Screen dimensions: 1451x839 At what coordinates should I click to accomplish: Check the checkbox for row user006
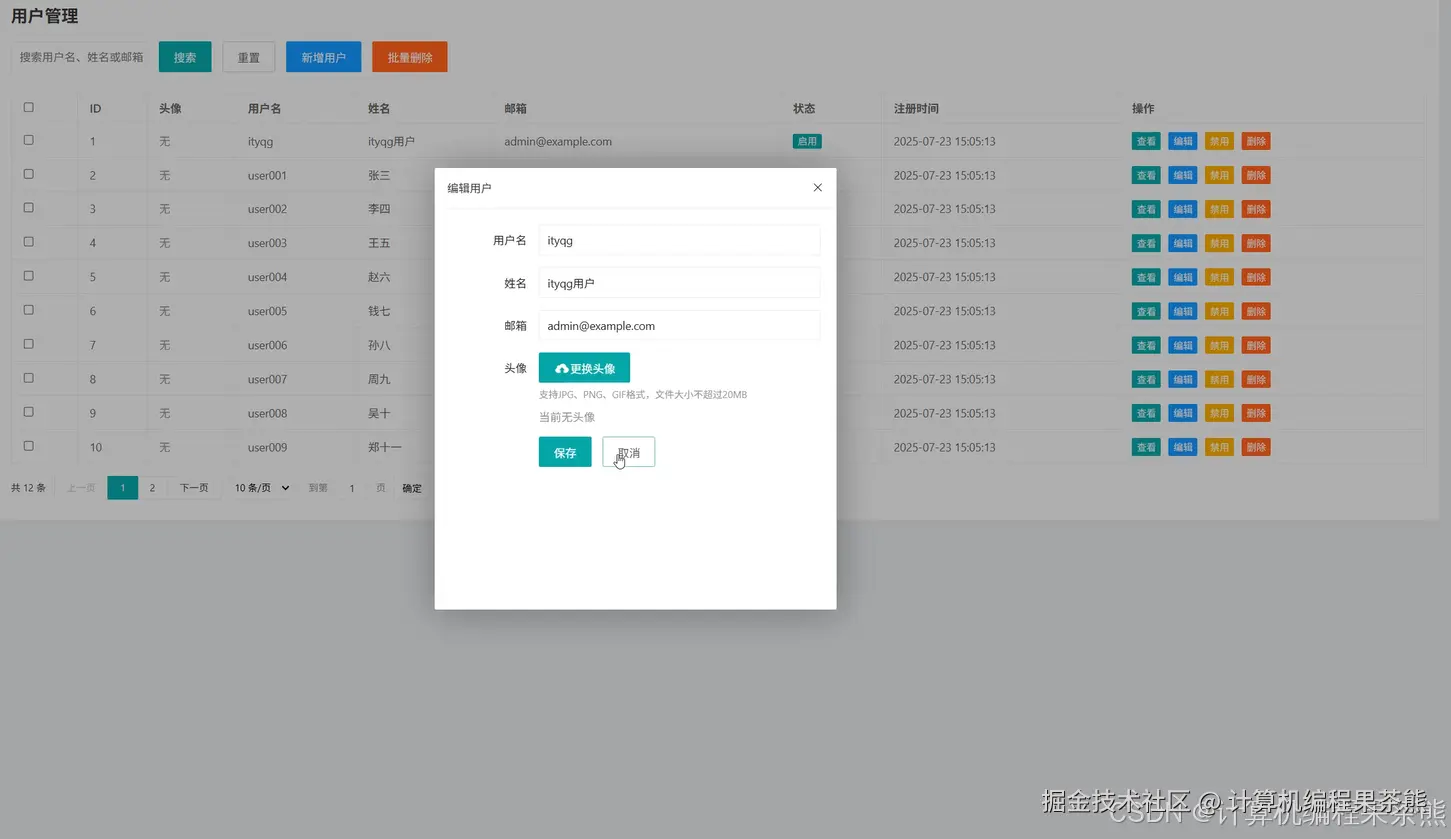(x=29, y=344)
